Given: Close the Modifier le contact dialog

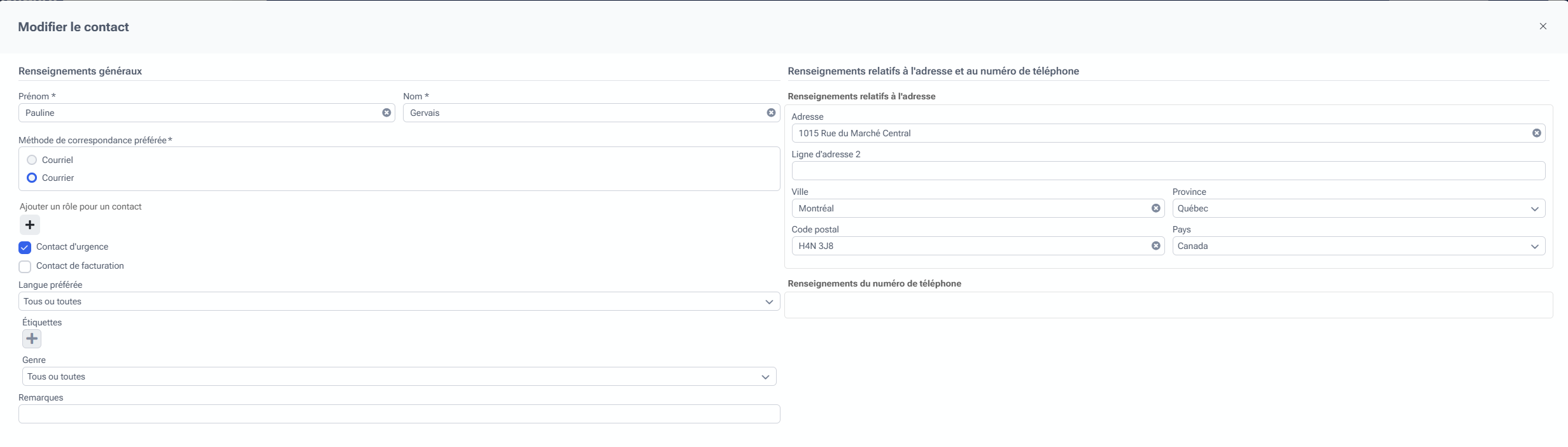Looking at the screenshot, I should (1543, 26).
